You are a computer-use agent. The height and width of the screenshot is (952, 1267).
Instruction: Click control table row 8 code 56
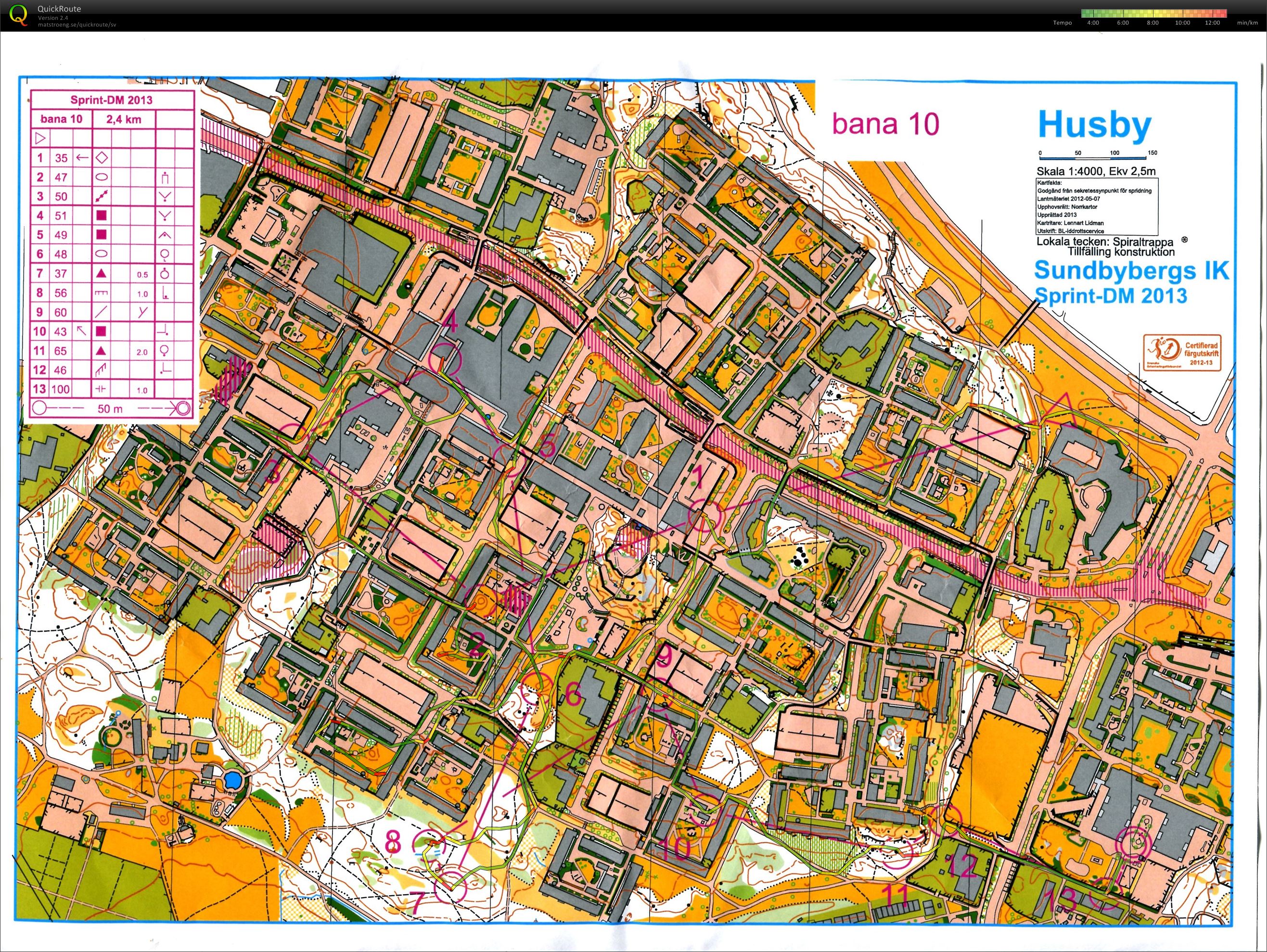point(61,293)
